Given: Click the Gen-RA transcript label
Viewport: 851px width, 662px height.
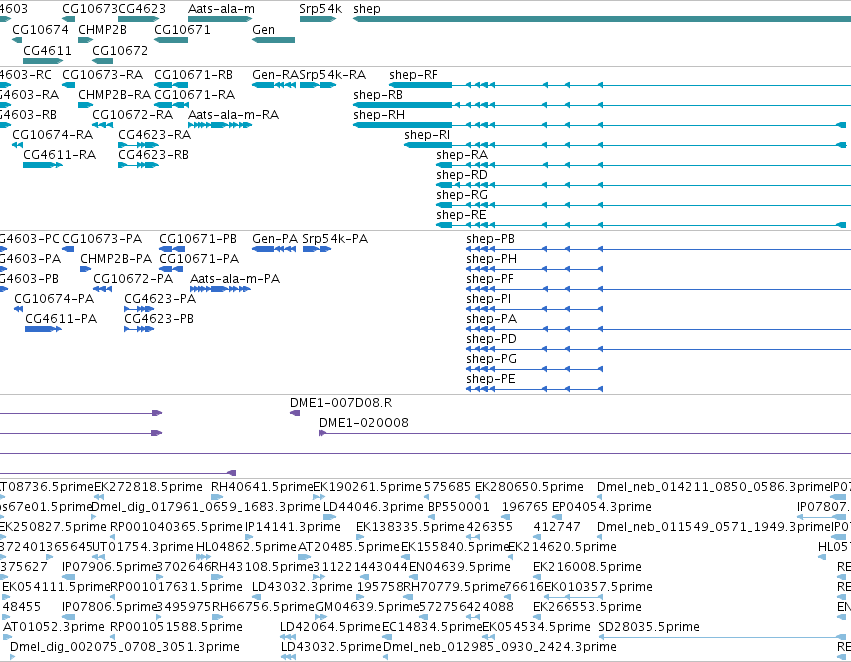Looking at the screenshot, I should point(276,75).
